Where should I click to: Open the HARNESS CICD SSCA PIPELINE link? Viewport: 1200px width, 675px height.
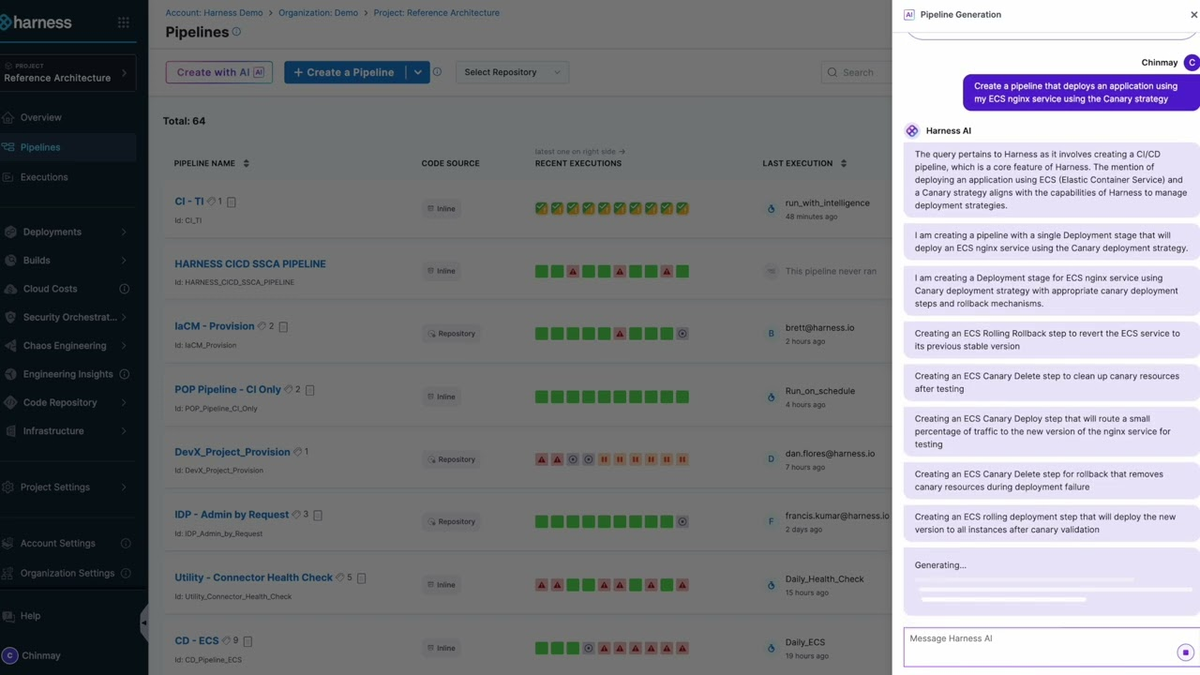pyautogui.click(x=250, y=264)
